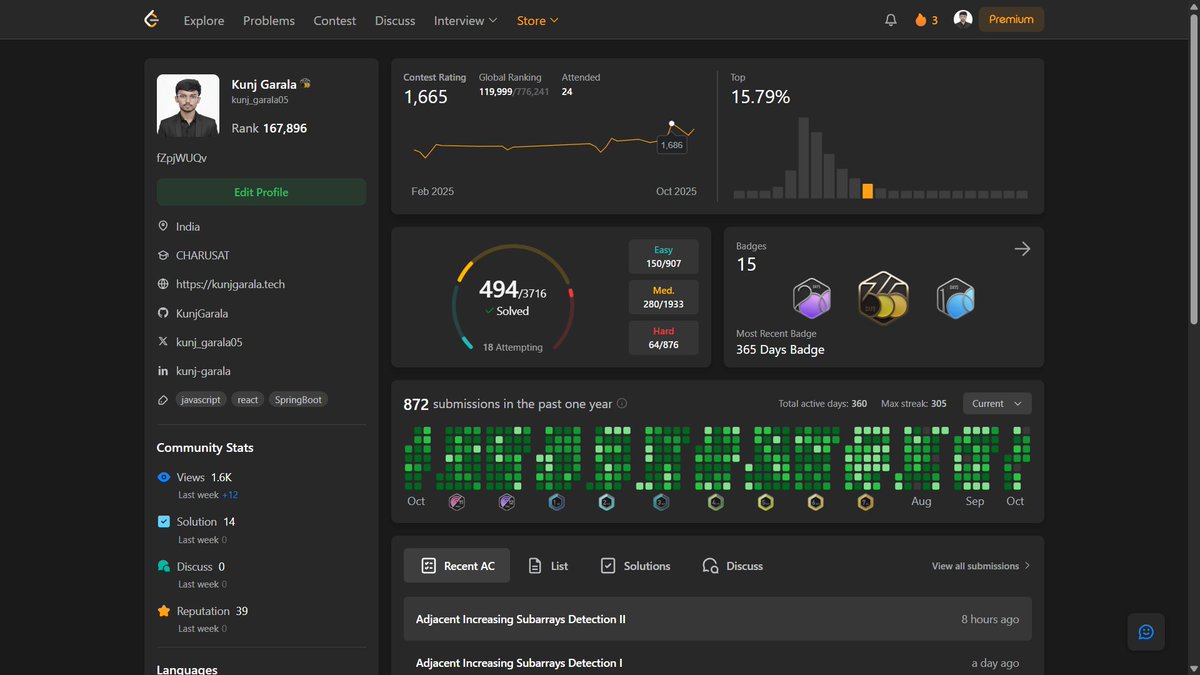Open the user avatar menu

click(x=963, y=19)
